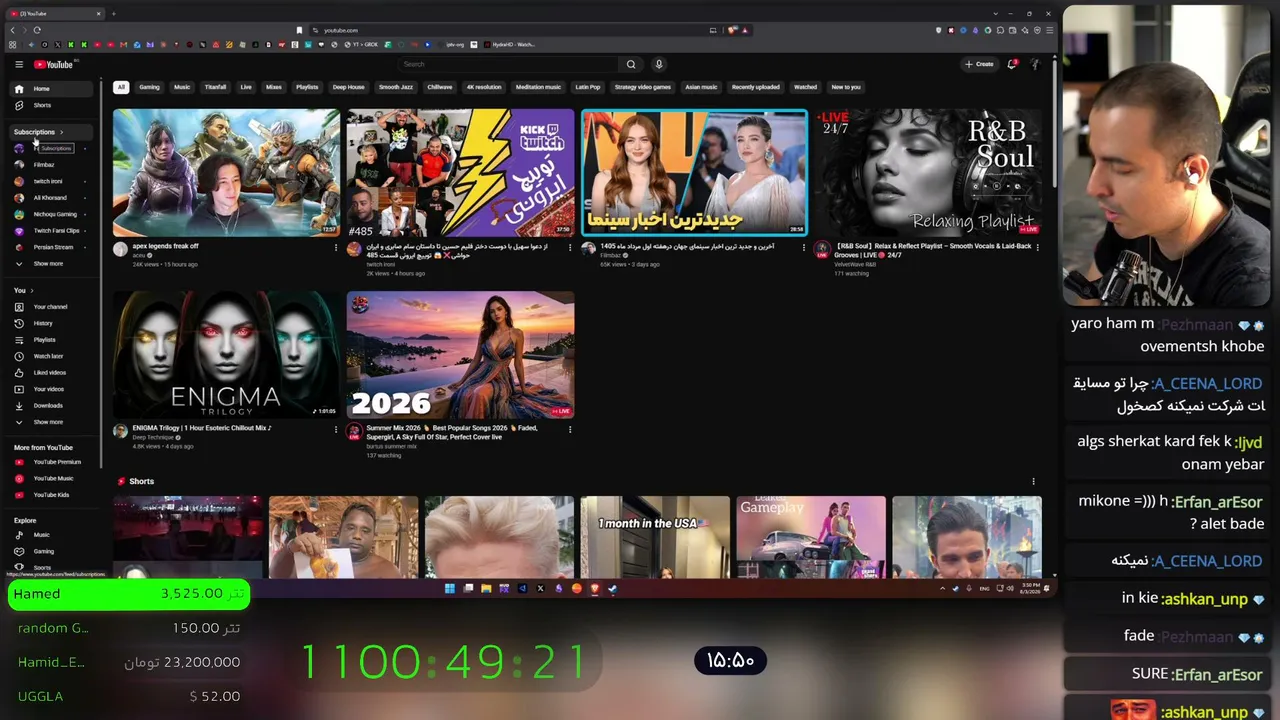This screenshot has height=720, width=1280.
Task: Select the Chillwave filter chip
Action: [440, 87]
